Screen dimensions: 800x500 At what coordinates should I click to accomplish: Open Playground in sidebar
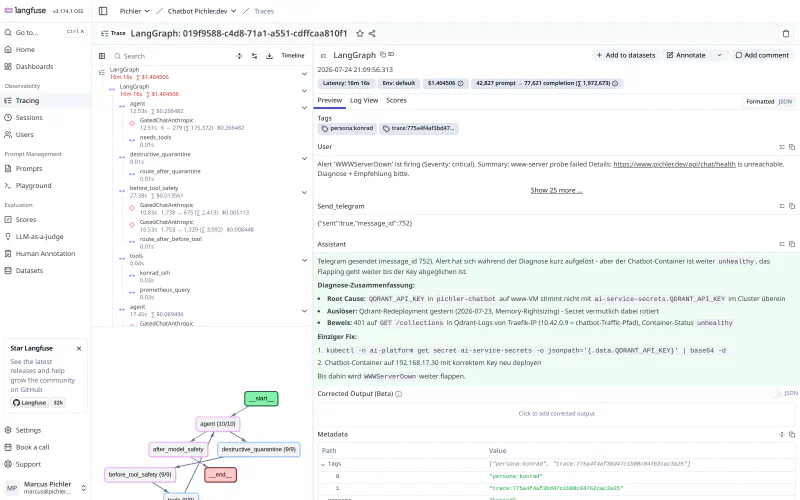click(33, 186)
